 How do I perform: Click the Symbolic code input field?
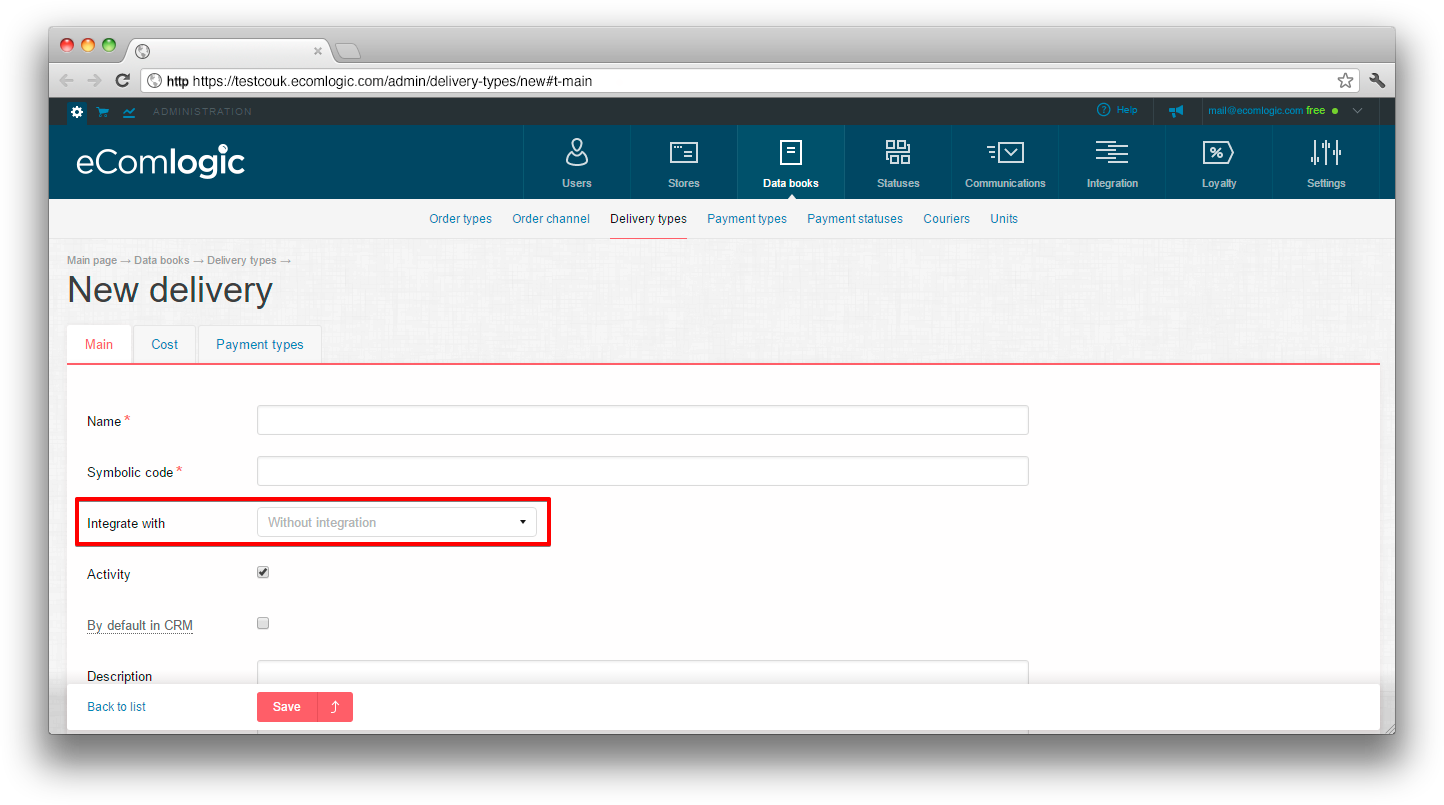pos(643,471)
